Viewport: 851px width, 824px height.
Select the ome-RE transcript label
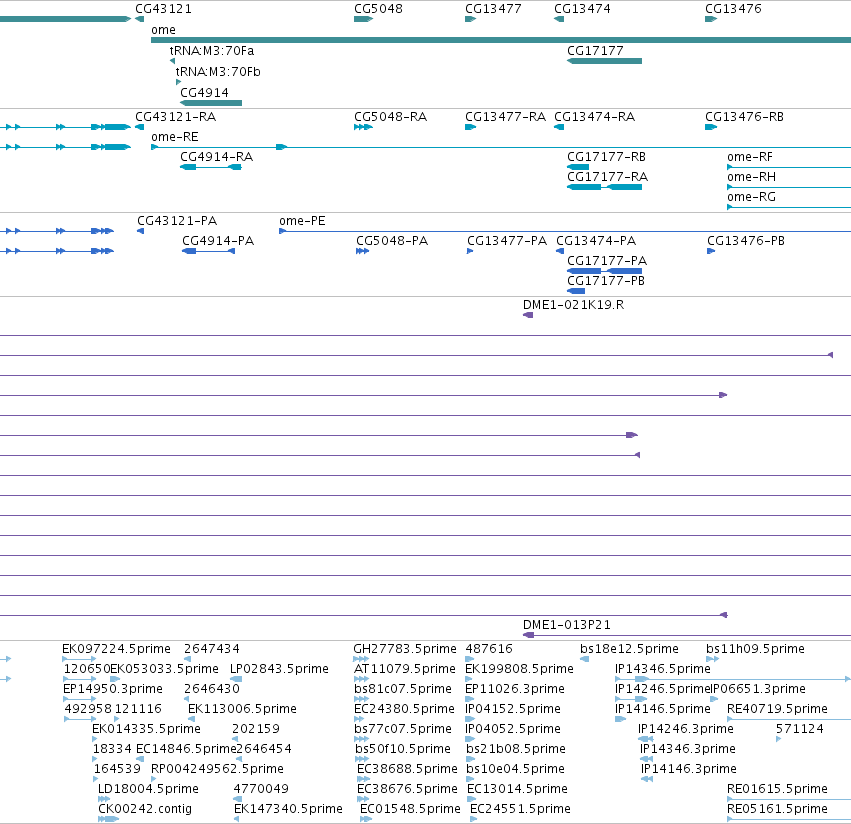[175, 137]
